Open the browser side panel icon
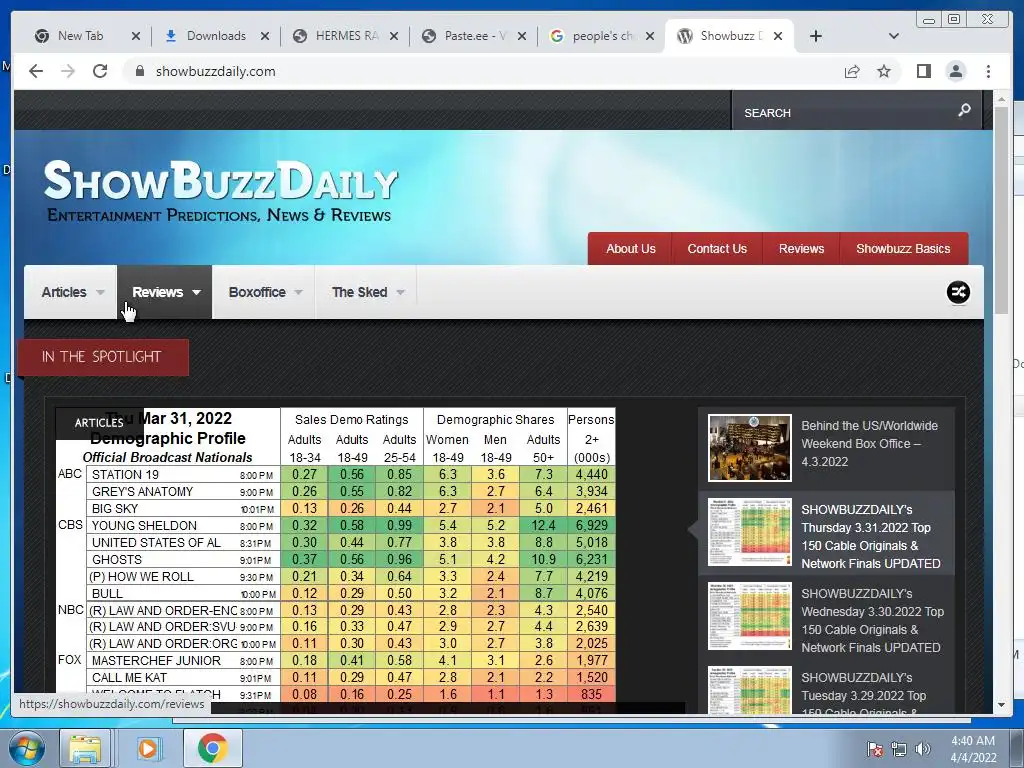This screenshot has height=768, width=1024. 923,71
